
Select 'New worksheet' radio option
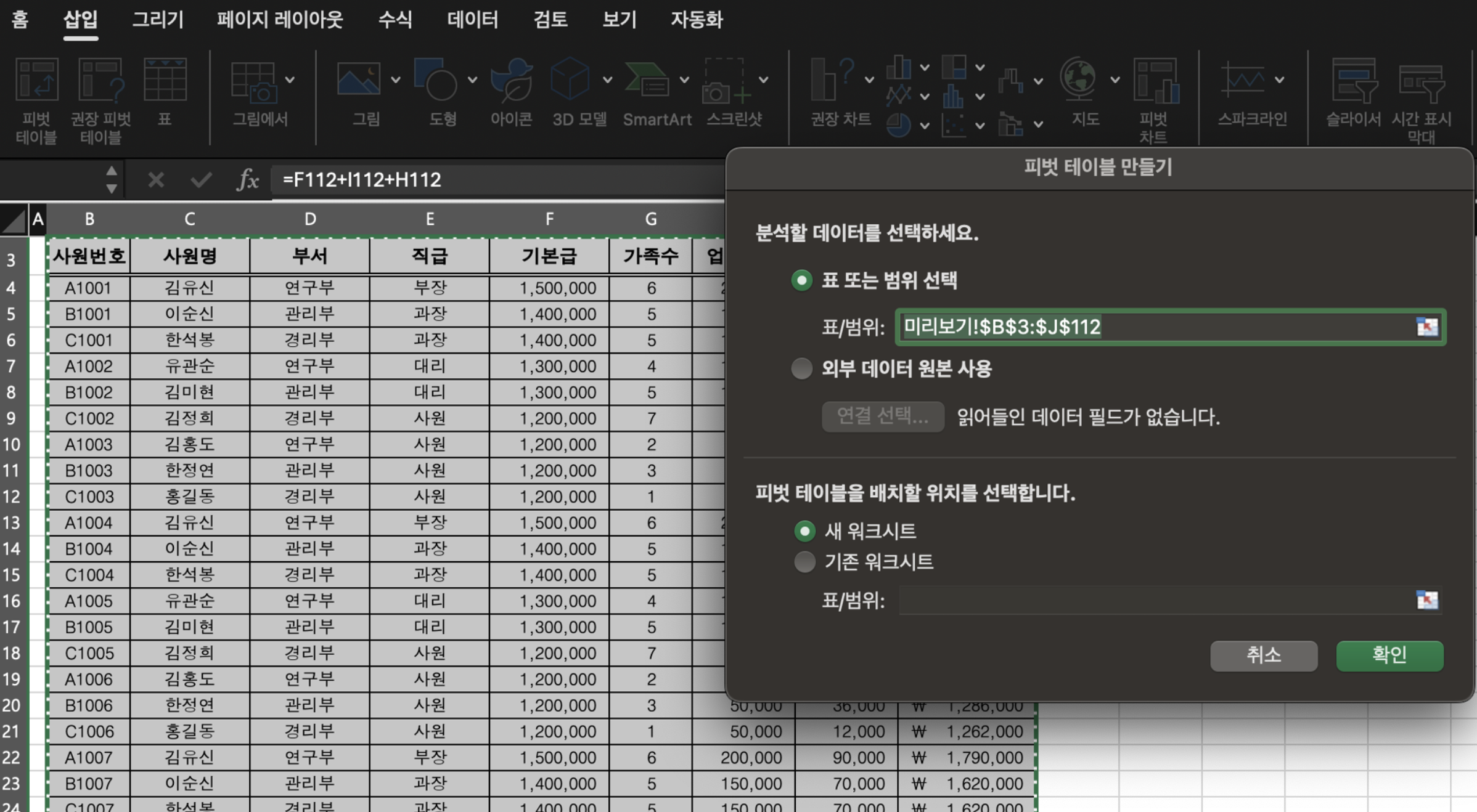[x=804, y=531]
